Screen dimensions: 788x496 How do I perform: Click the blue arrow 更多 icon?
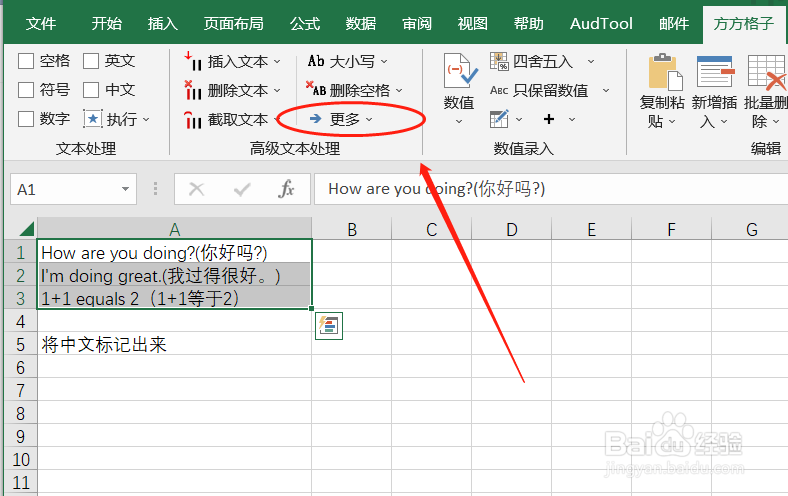[x=316, y=119]
